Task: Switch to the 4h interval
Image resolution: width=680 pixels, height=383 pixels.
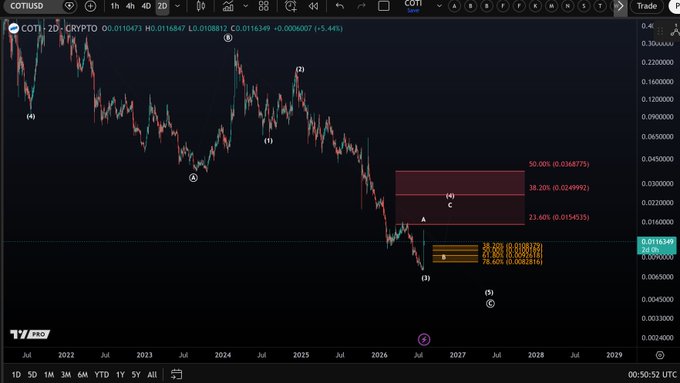Action: (130, 6)
